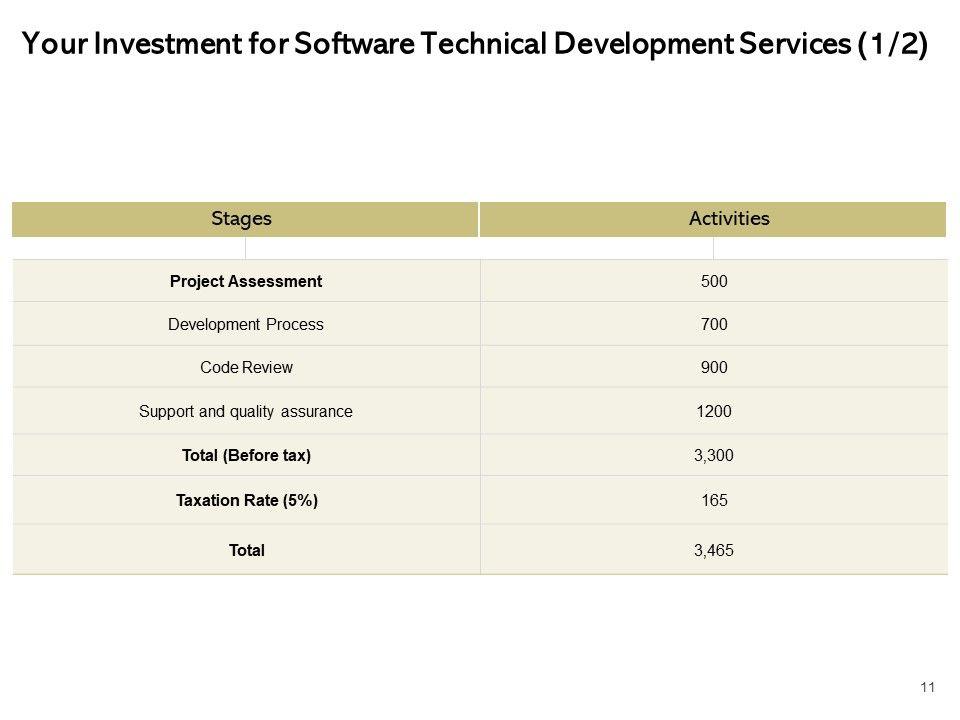Select the Support and quality assurance cell
This screenshot has width=960, height=720.
pyautogui.click(x=246, y=411)
